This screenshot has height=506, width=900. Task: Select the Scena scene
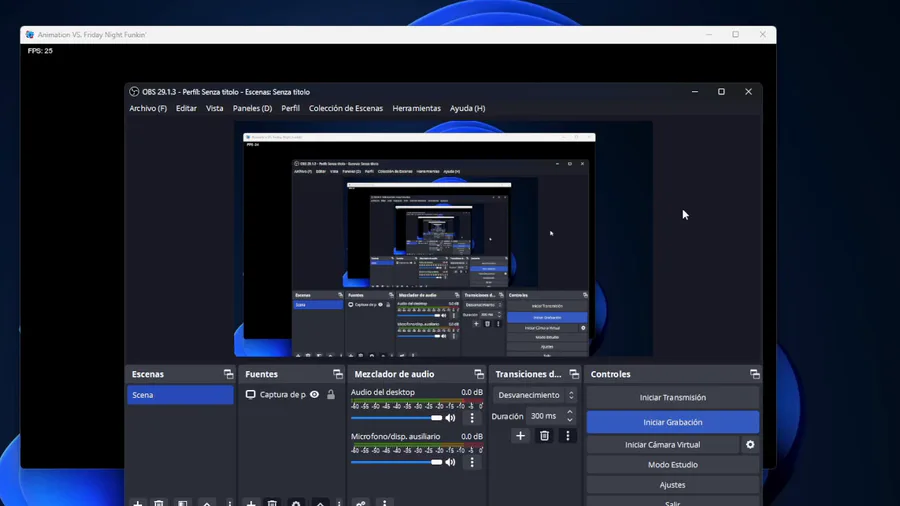pyautogui.click(x=180, y=395)
